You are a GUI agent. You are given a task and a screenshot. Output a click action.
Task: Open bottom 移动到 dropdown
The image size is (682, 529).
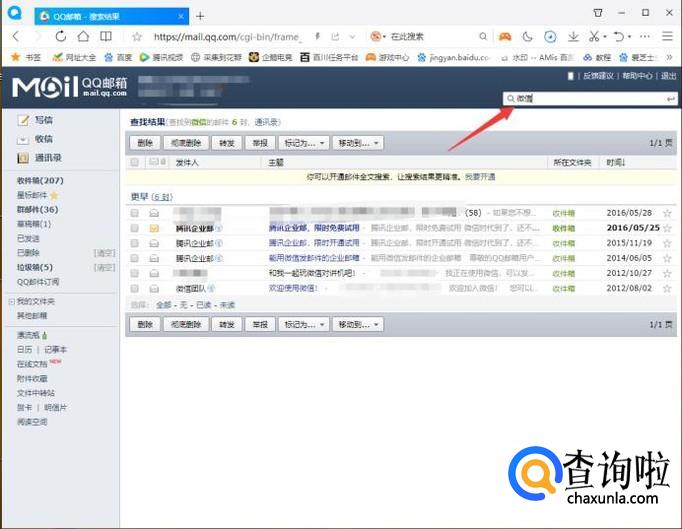click(x=358, y=325)
